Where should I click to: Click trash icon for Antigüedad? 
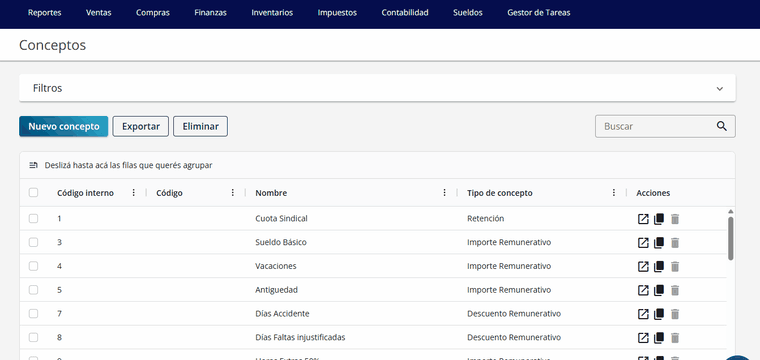pyautogui.click(x=675, y=290)
